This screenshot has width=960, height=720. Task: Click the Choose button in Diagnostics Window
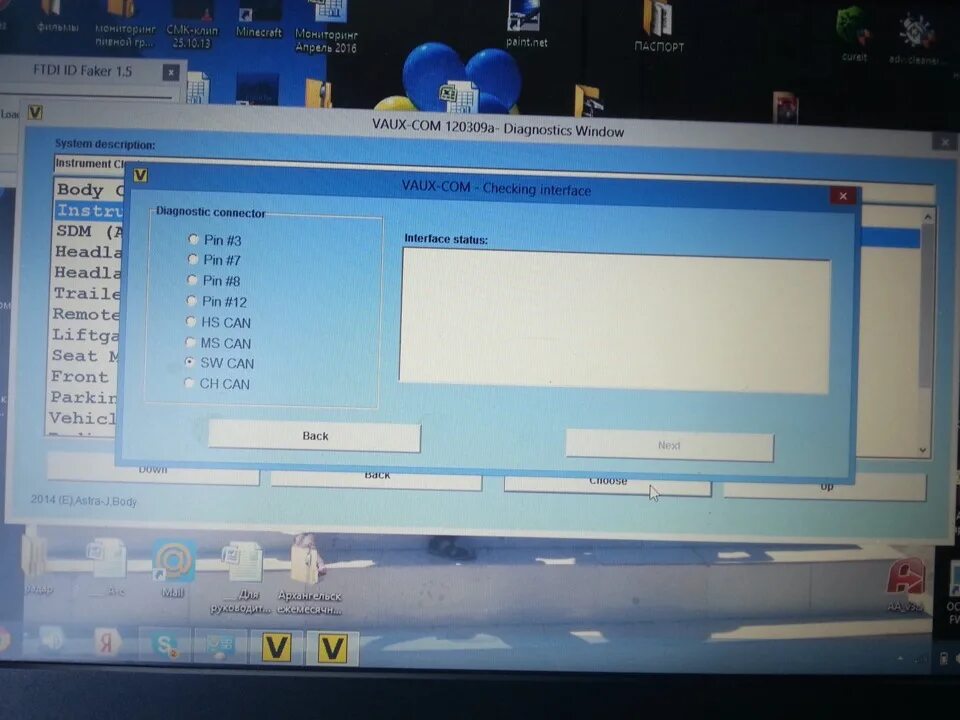tap(607, 484)
